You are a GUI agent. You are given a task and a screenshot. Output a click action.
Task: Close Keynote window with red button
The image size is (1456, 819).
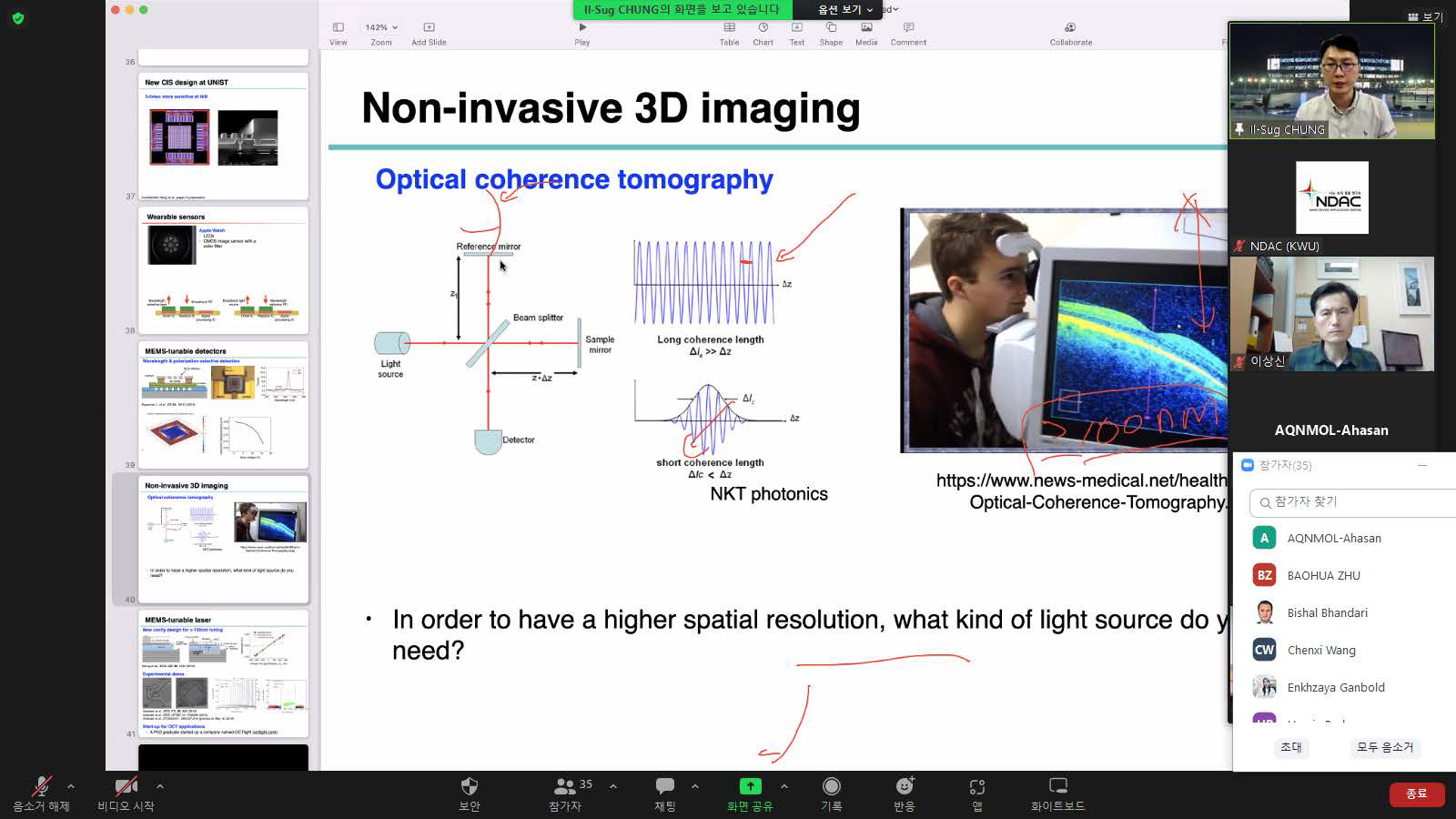pyautogui.click(x=115, y=9)
